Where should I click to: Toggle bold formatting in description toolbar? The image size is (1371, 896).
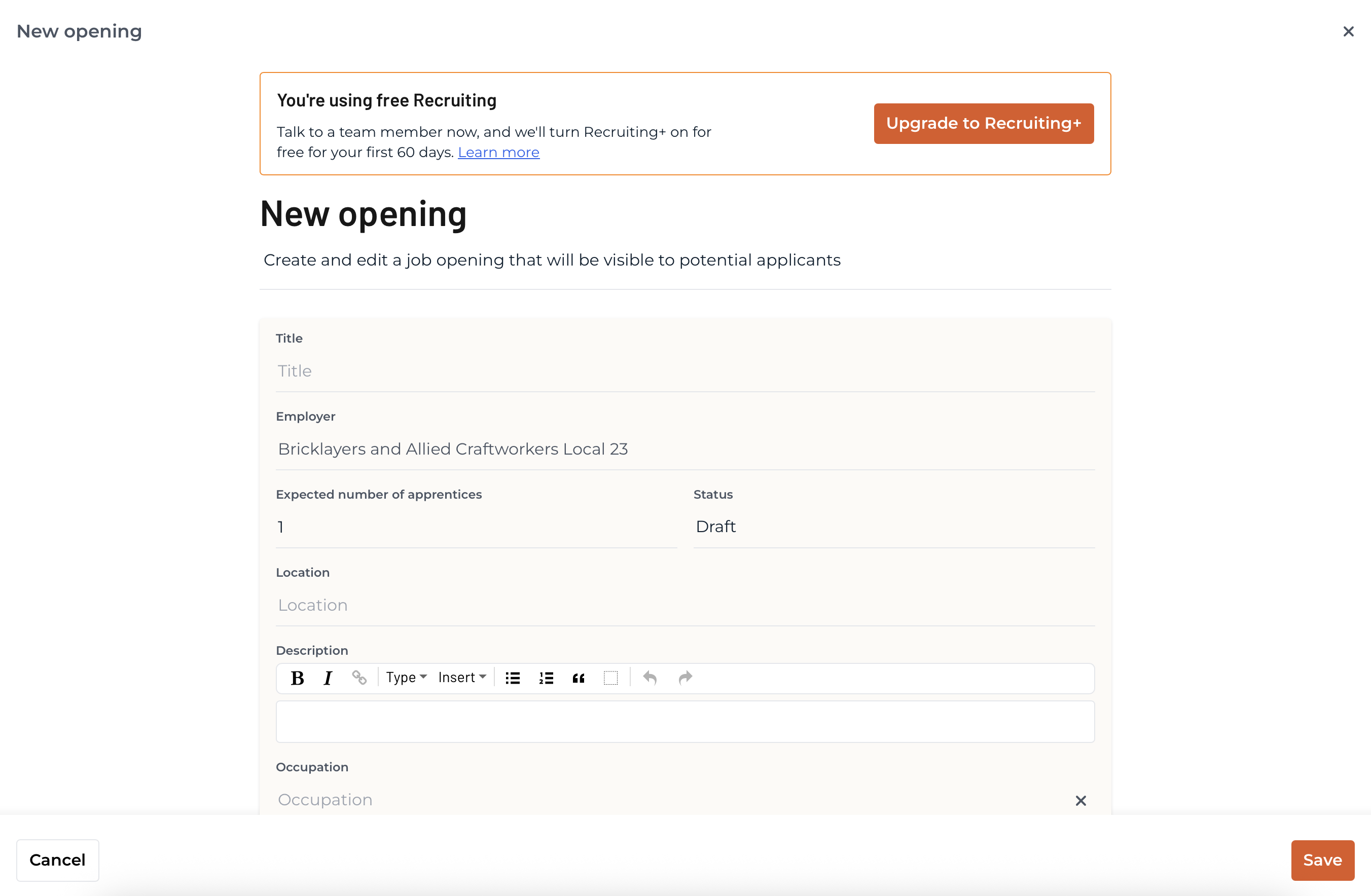297,678
